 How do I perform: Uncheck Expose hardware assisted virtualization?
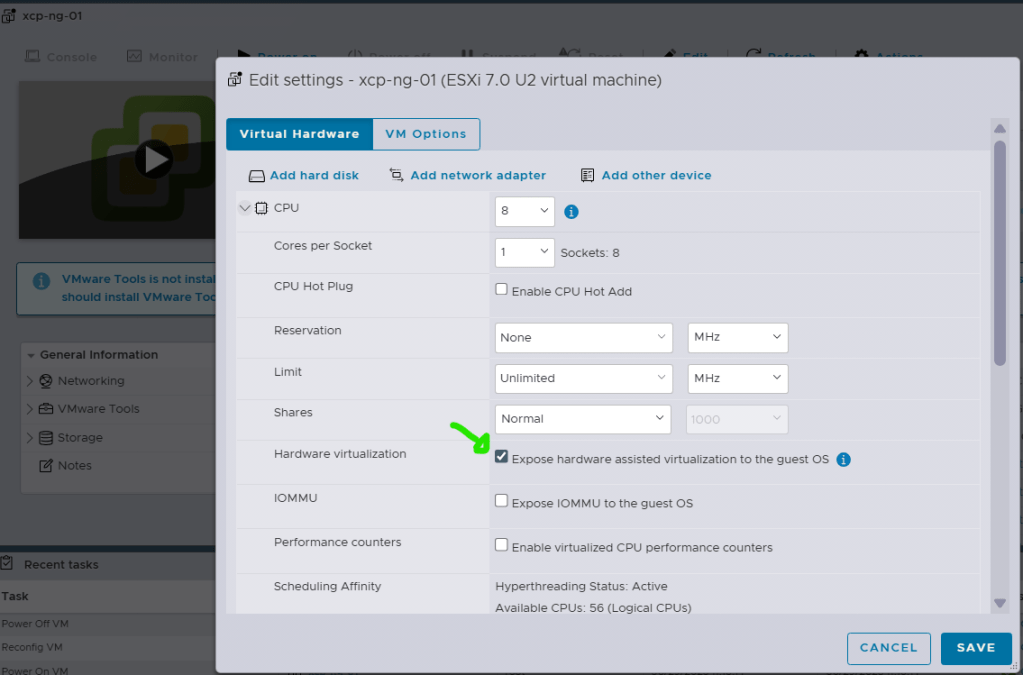tap(502, 458)
